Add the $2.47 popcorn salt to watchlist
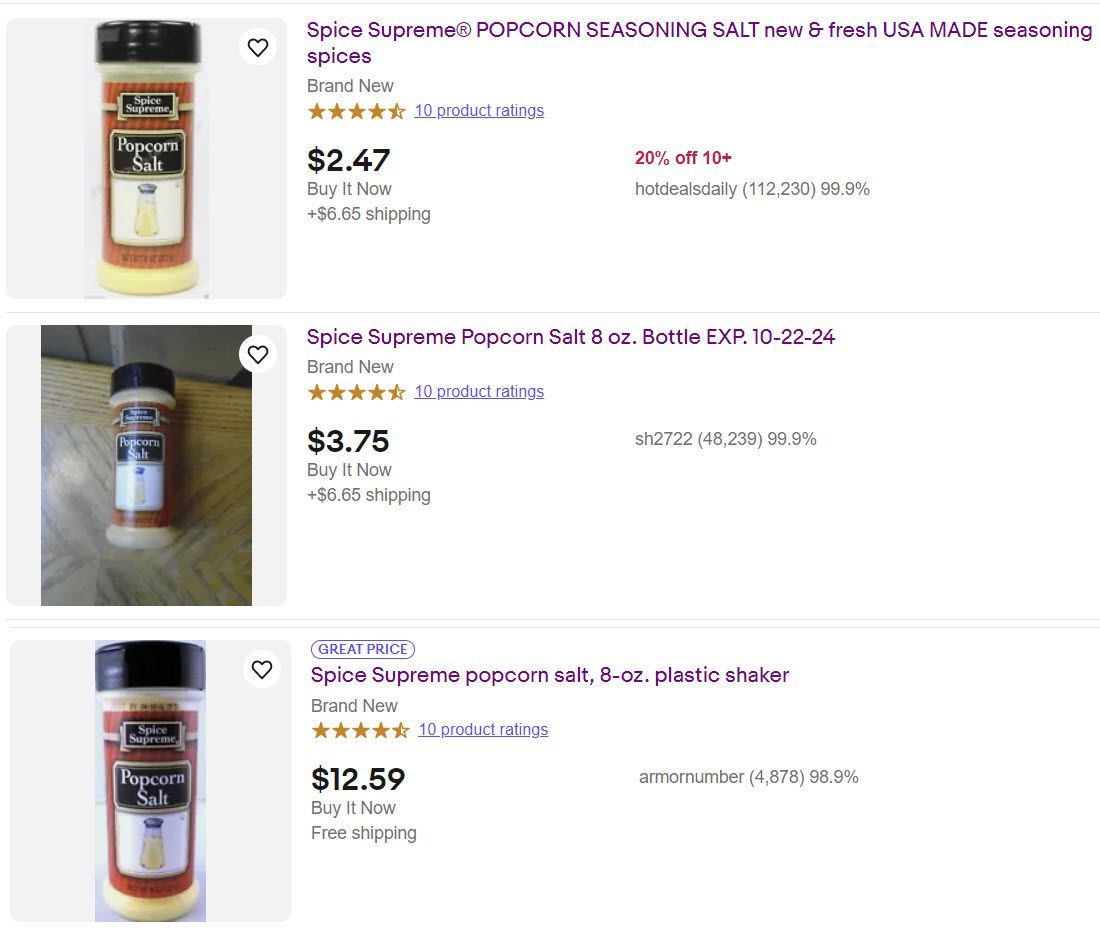This screenshot has width=1100, height=929. click(258, 47)
